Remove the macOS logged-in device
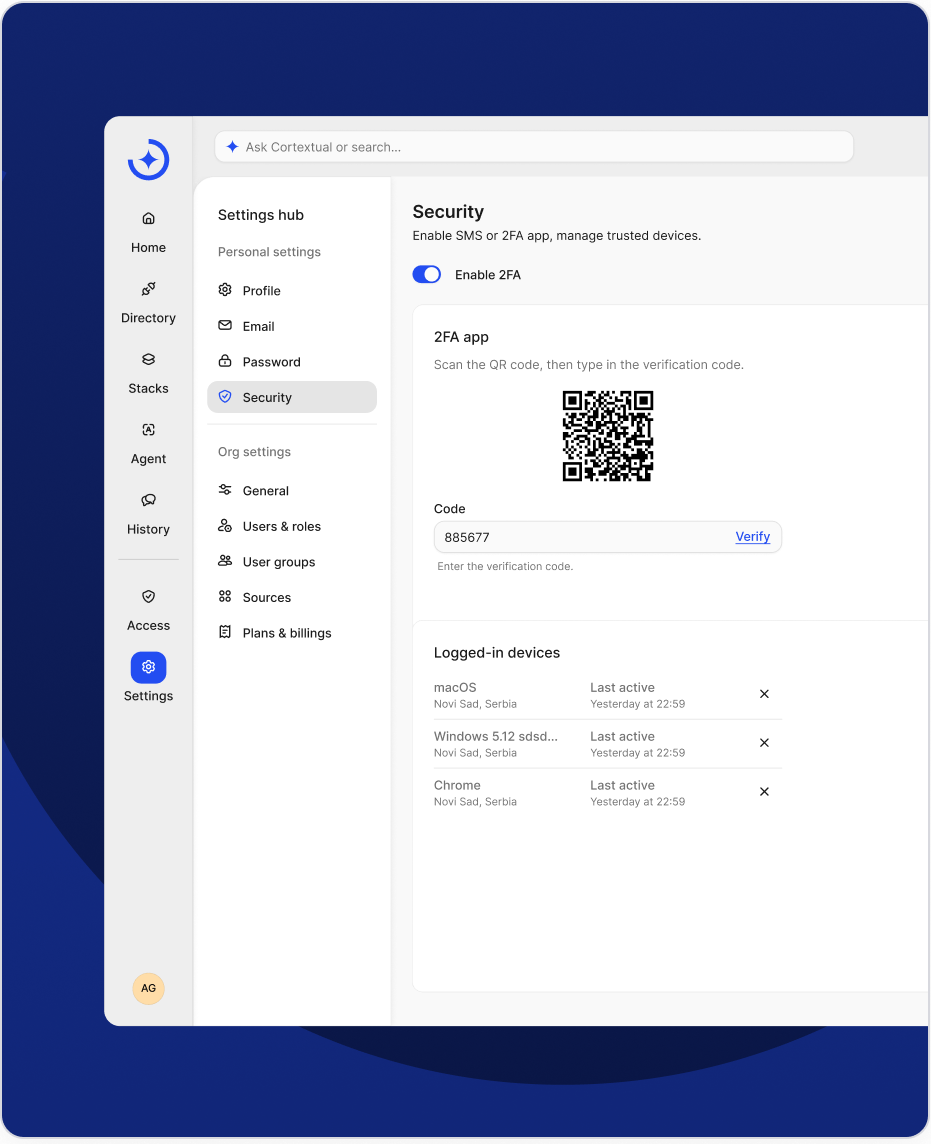931x1144 pixels. click(764, 694)
